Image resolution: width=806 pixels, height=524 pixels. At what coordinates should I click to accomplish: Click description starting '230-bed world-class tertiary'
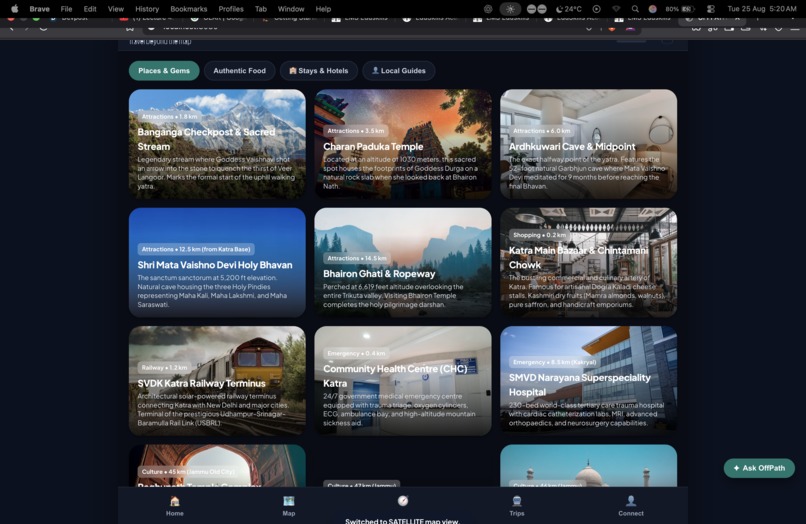587,414
